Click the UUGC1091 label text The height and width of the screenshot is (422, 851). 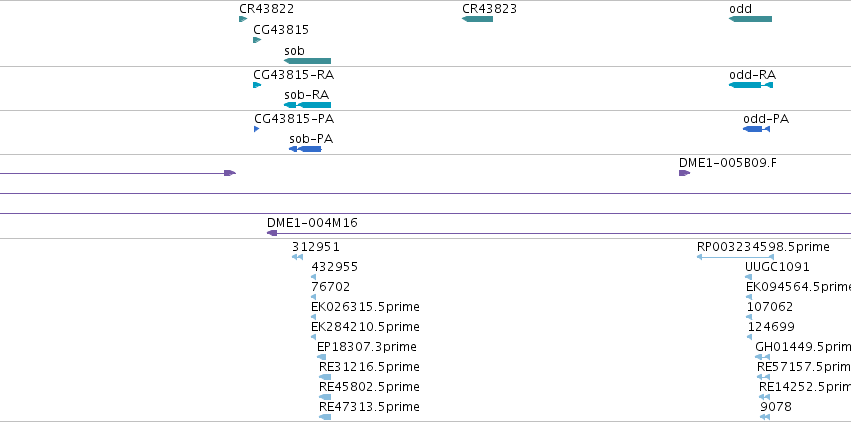[777, 267]
